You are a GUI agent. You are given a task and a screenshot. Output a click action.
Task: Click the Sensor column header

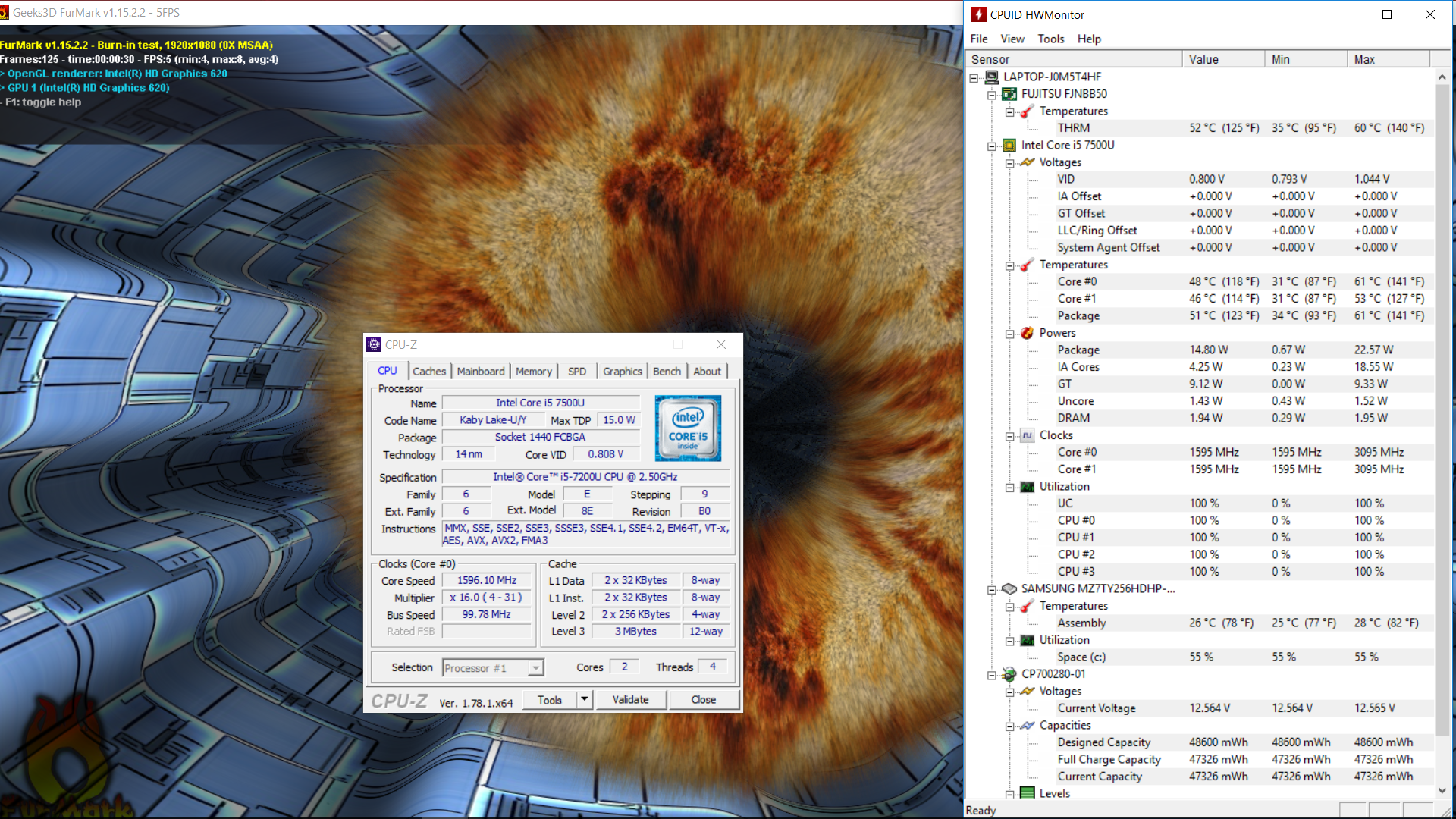(x=1074, y=59)
